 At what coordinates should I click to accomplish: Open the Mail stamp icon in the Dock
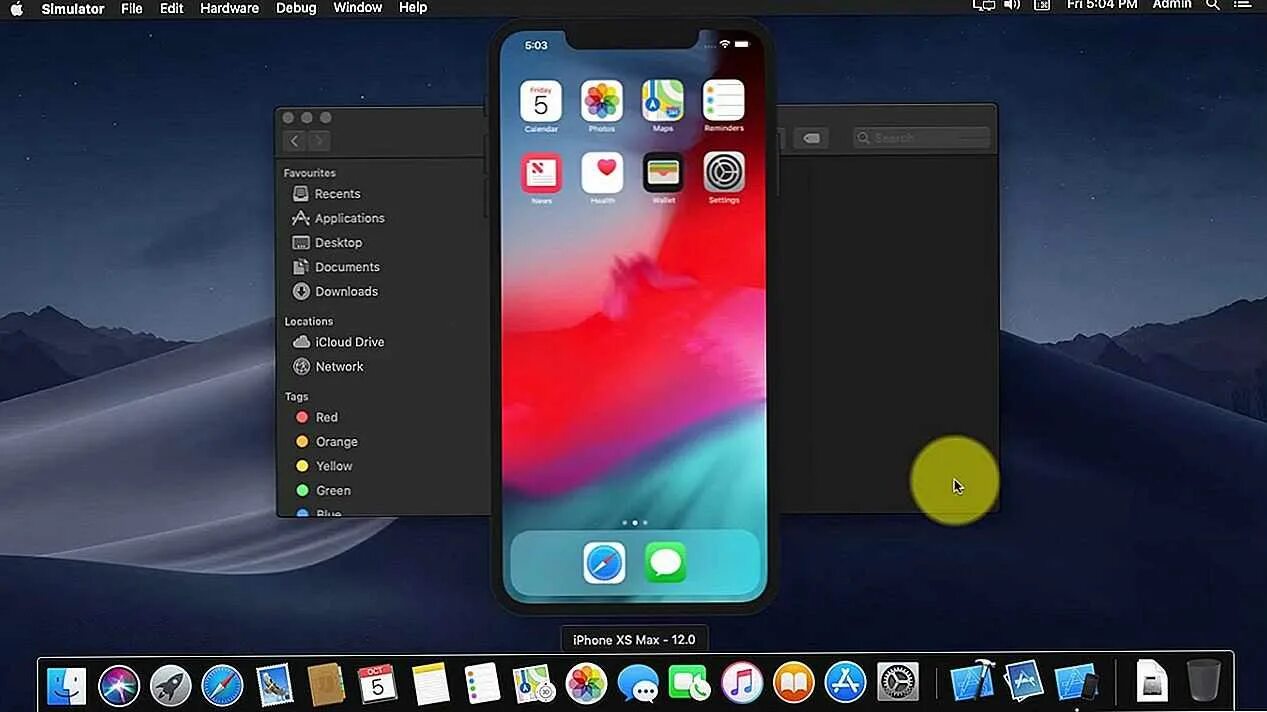274,685
